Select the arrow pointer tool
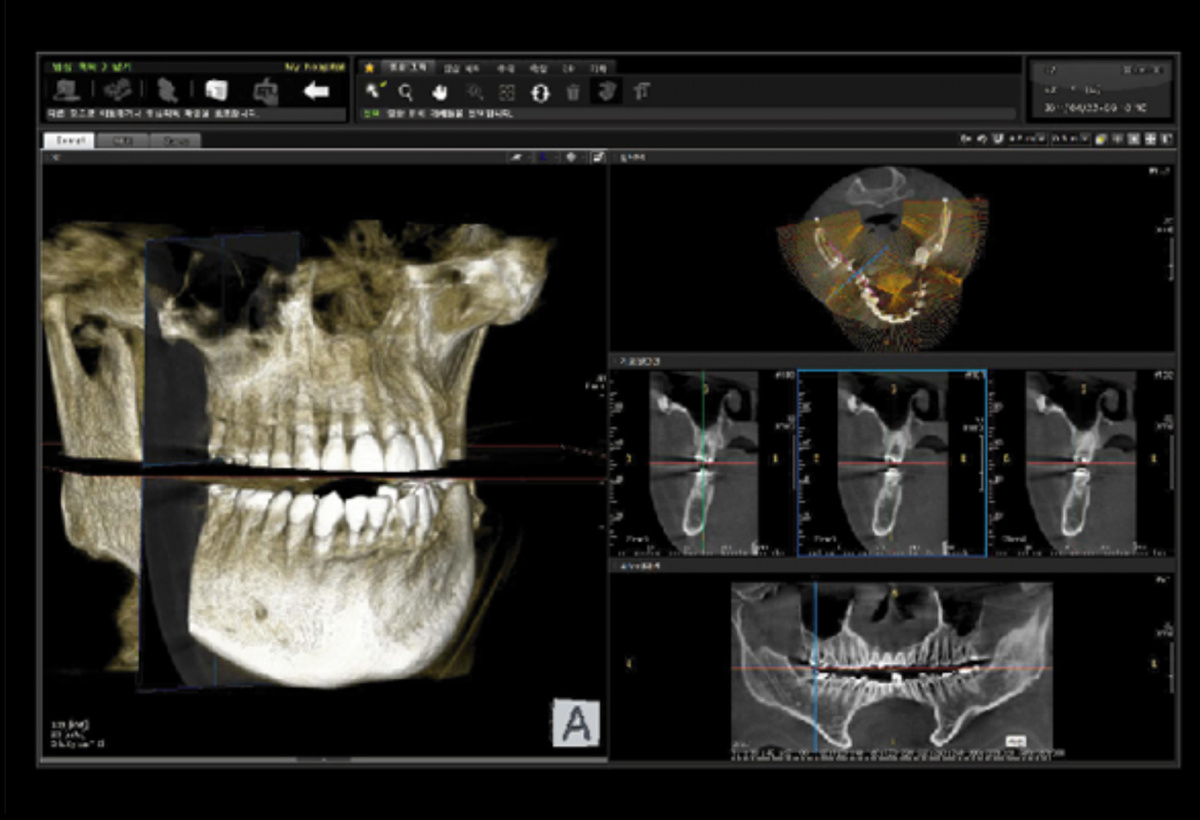 [374, 92]
